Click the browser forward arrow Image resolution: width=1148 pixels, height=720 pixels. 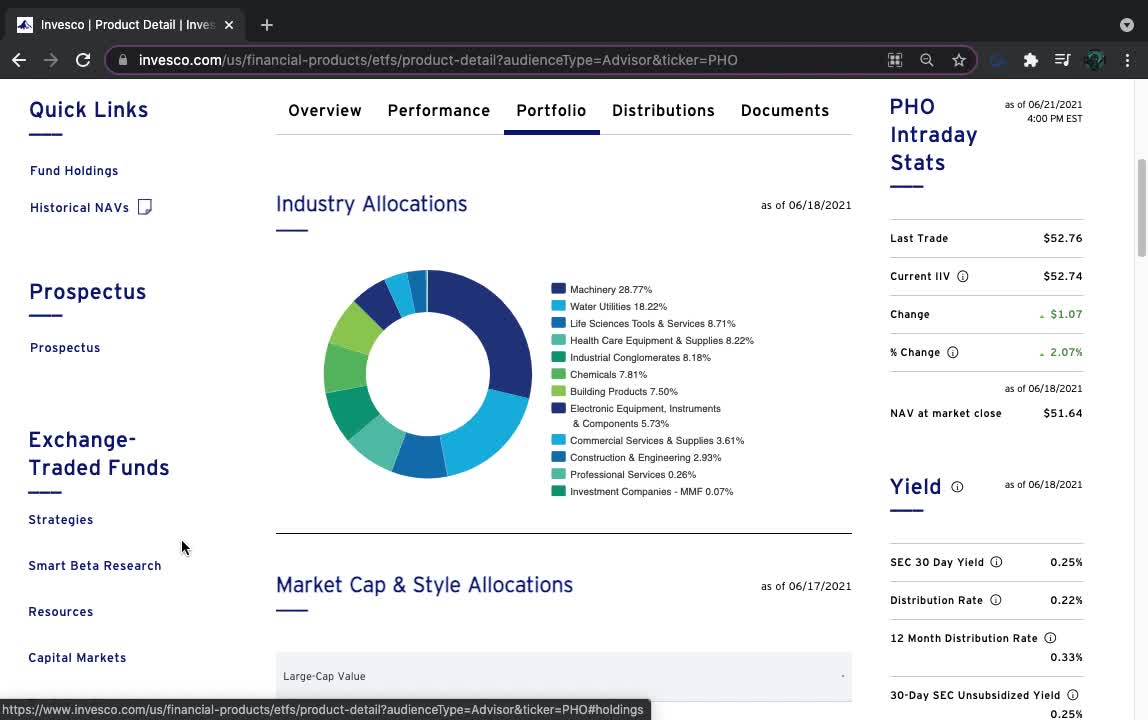point(51,60)
